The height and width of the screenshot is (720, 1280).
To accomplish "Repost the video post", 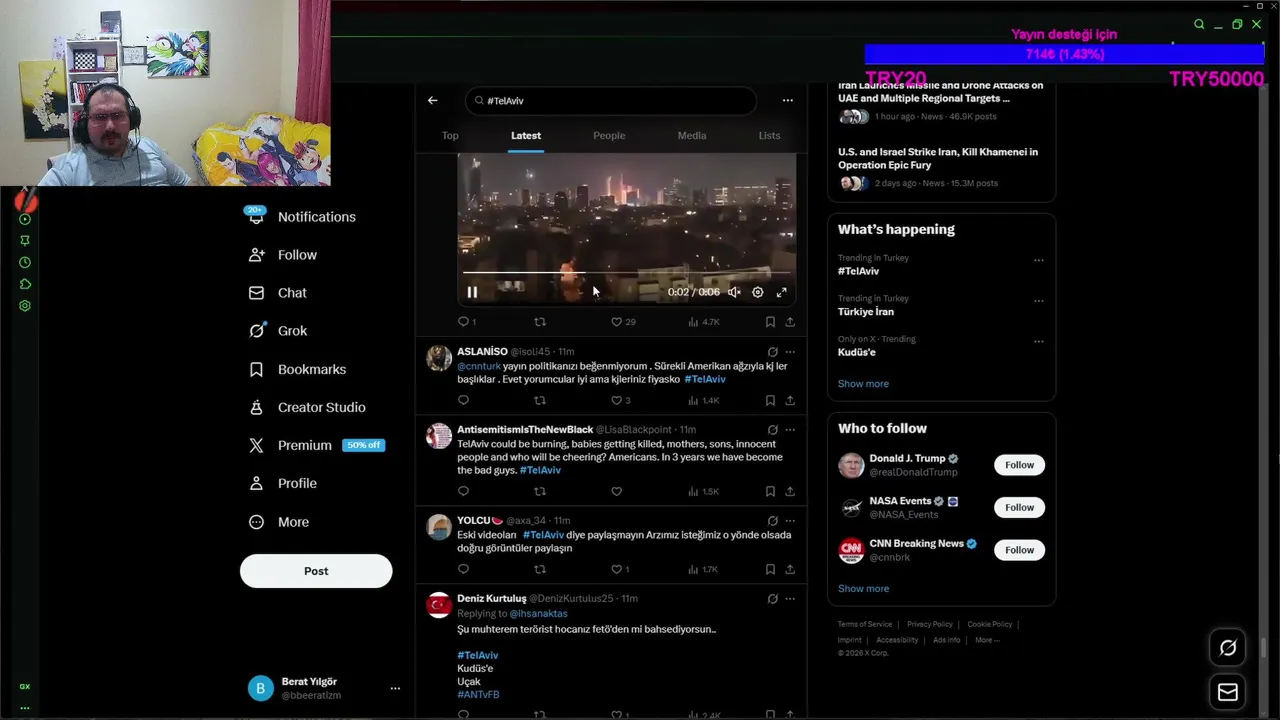I will point(540,322).
